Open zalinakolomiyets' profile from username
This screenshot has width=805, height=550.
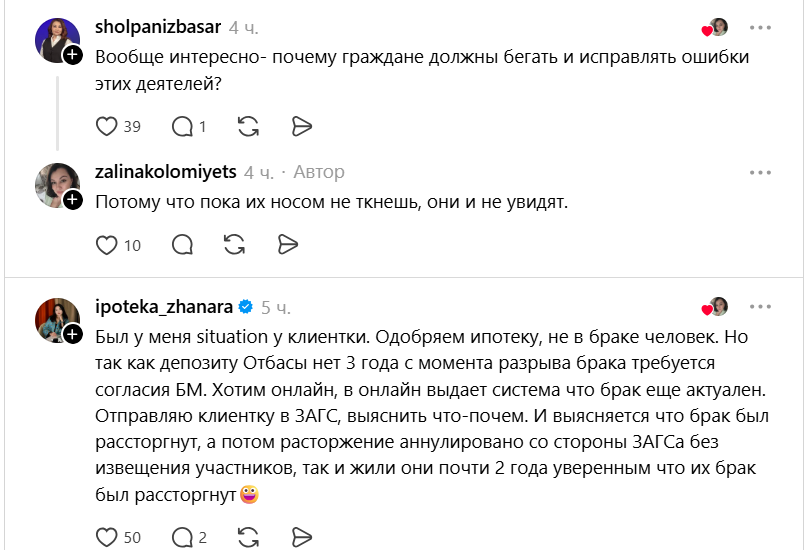pos(166,172)
